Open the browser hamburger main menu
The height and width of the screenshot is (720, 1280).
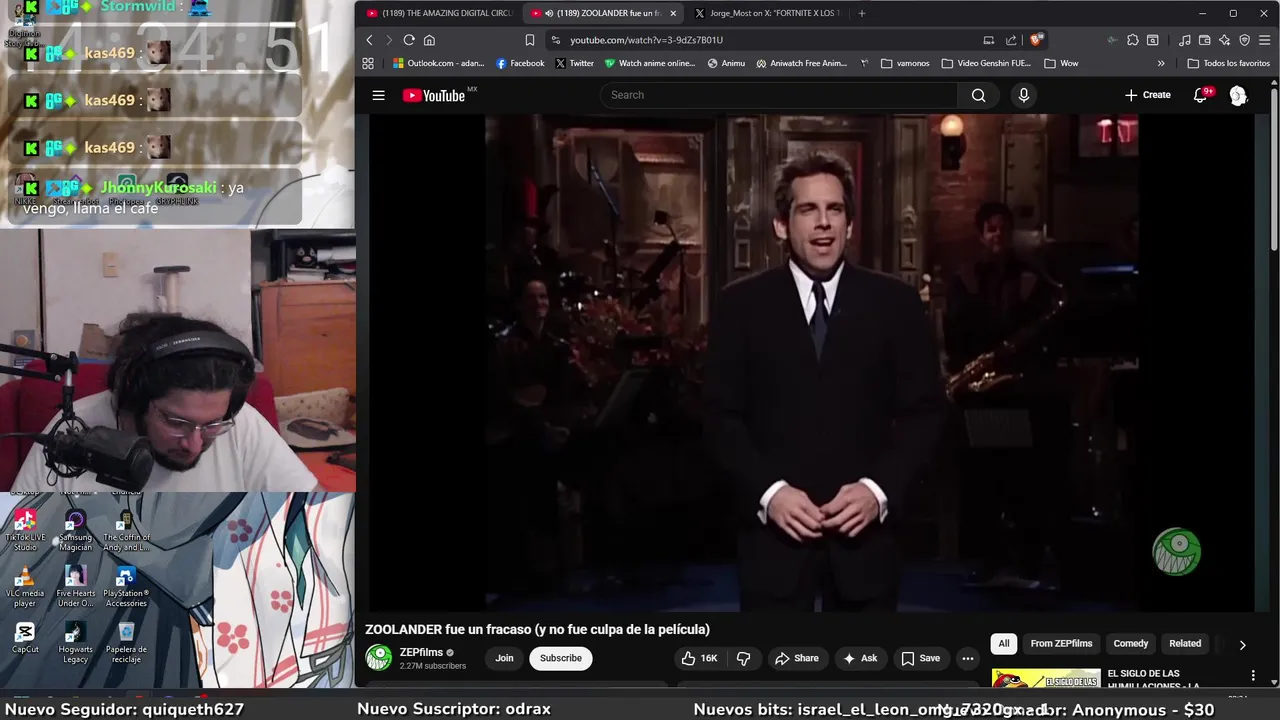coord(1265,40)
